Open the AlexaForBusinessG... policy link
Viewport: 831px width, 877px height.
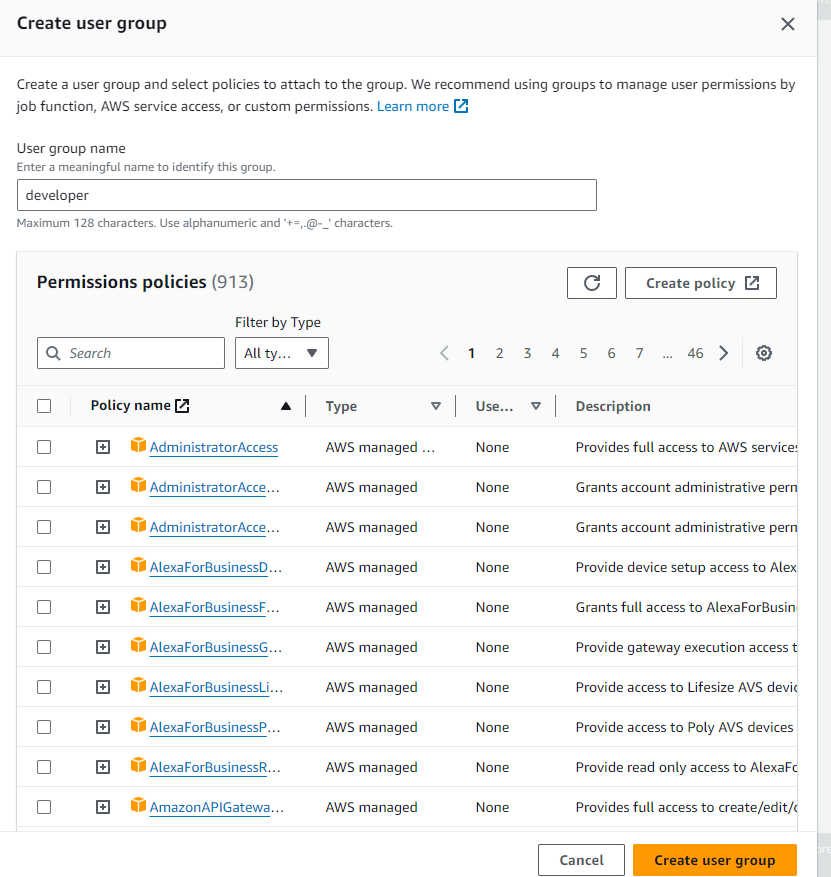click(x=215, y=647)
